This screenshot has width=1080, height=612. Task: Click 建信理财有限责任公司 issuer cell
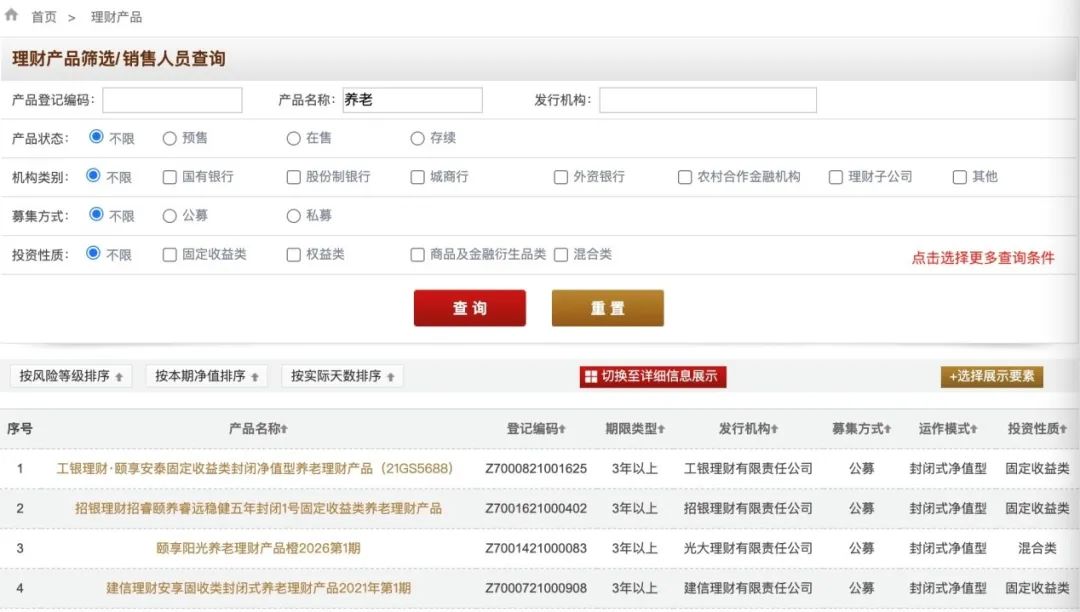pyautogui.click(x=748, y=589)
